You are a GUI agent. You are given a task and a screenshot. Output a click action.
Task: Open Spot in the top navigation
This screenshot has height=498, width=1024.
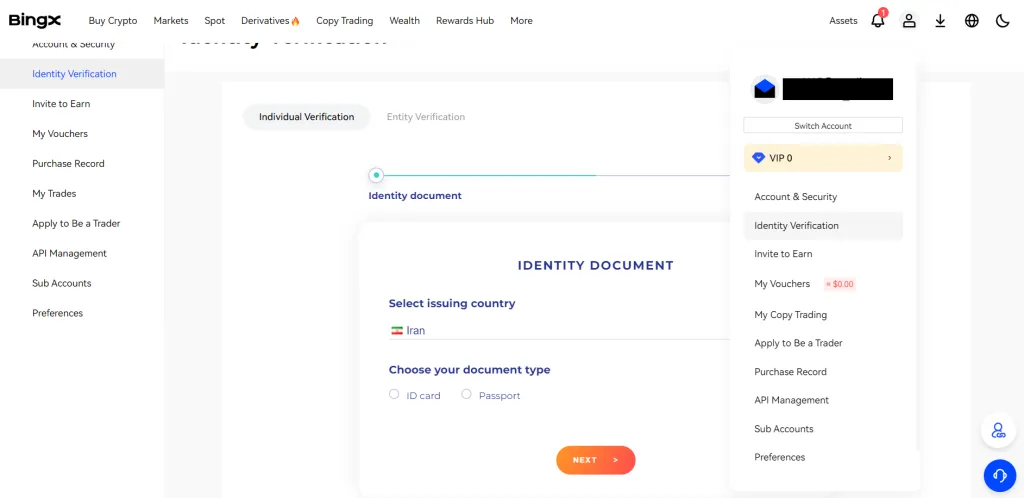(214, 21)
